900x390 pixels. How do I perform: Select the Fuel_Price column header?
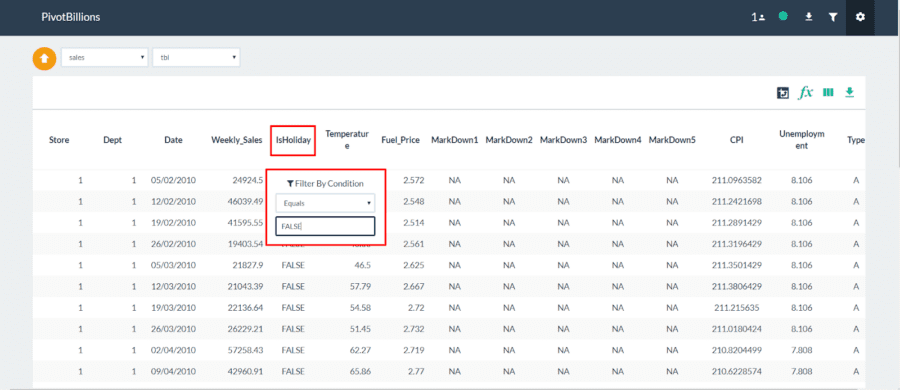pos(401,140)
